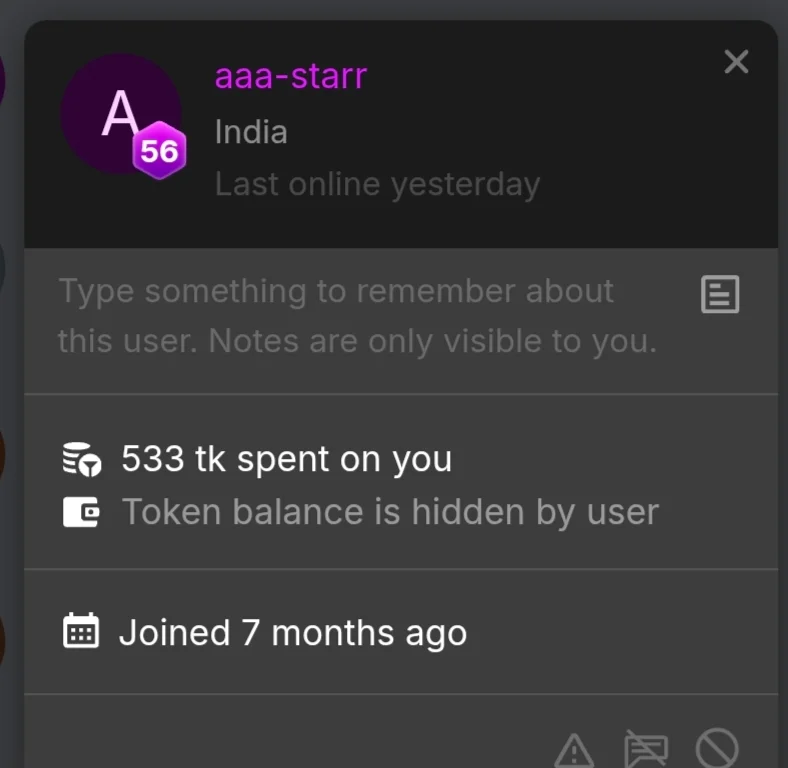The image size is (788, 768).
Task: Open the purple A avatar picture
Action: (x=121, y=114)
